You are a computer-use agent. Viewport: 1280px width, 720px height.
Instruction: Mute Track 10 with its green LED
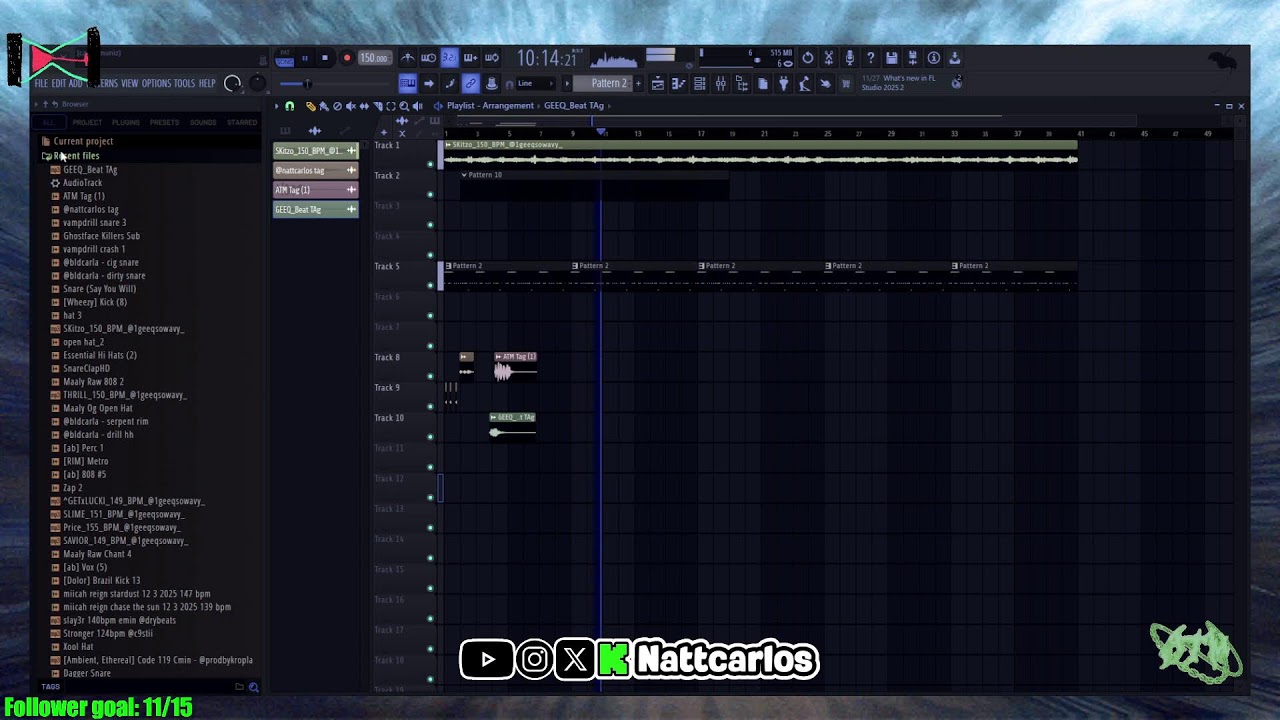[x=431, y=436]
